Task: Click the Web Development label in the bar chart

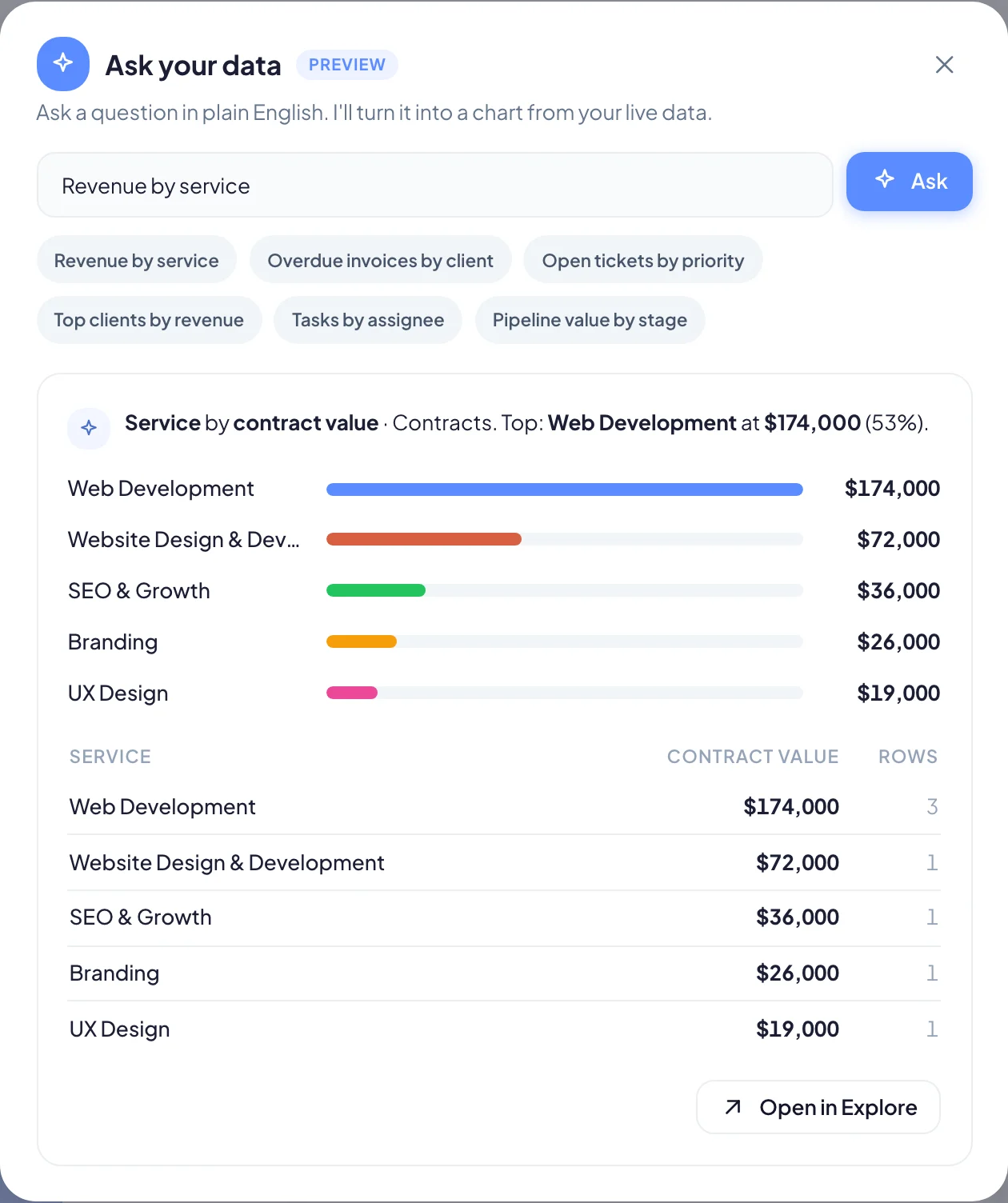Action: 161,489
